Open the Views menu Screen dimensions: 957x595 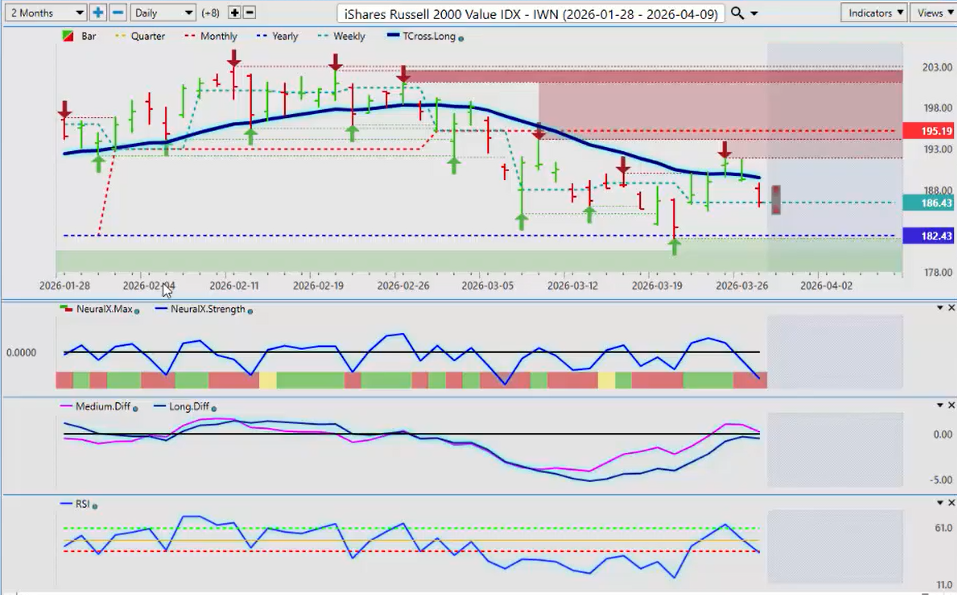click(x=933, y=13)
